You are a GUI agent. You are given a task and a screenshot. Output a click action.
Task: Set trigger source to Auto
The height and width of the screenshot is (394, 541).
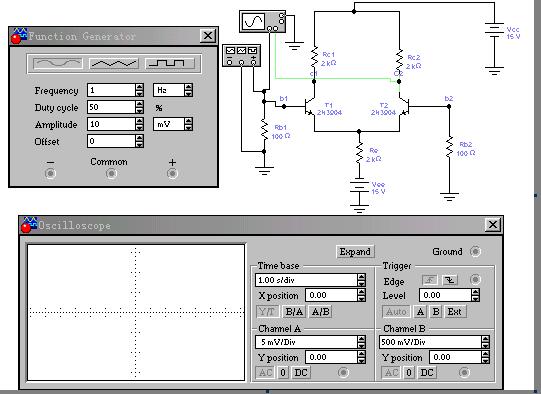(x=396, y=312)
